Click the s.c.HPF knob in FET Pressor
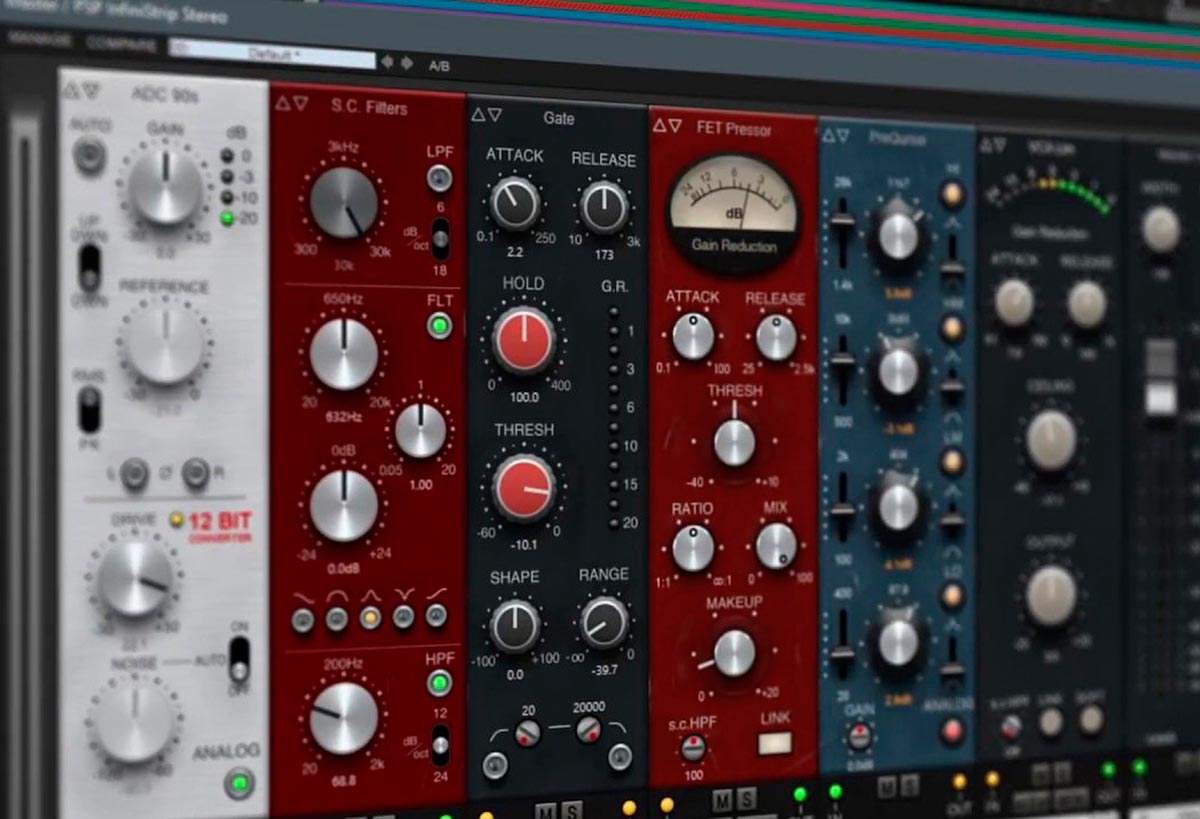Viewport: 1200px width, 819px height. [693, 747]
